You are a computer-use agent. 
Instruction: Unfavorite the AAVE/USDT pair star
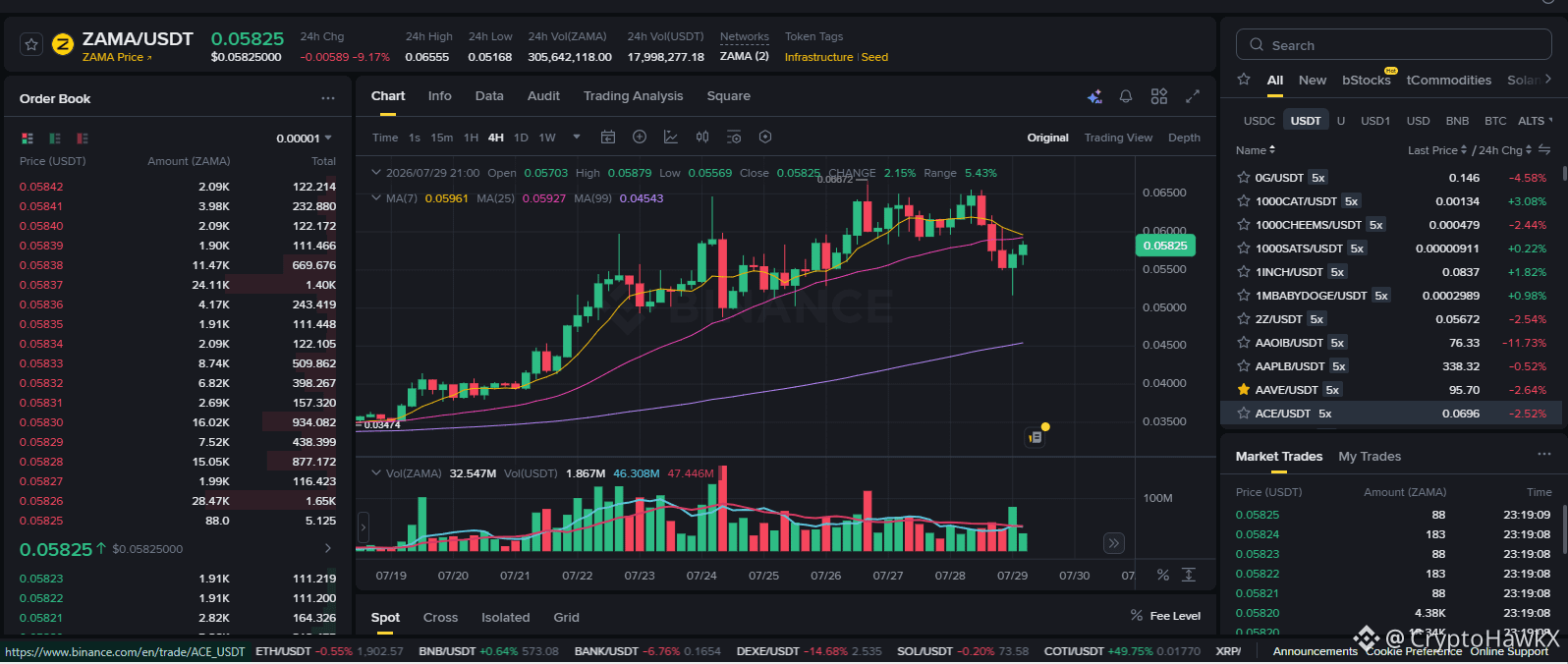tap(1244, 390)
